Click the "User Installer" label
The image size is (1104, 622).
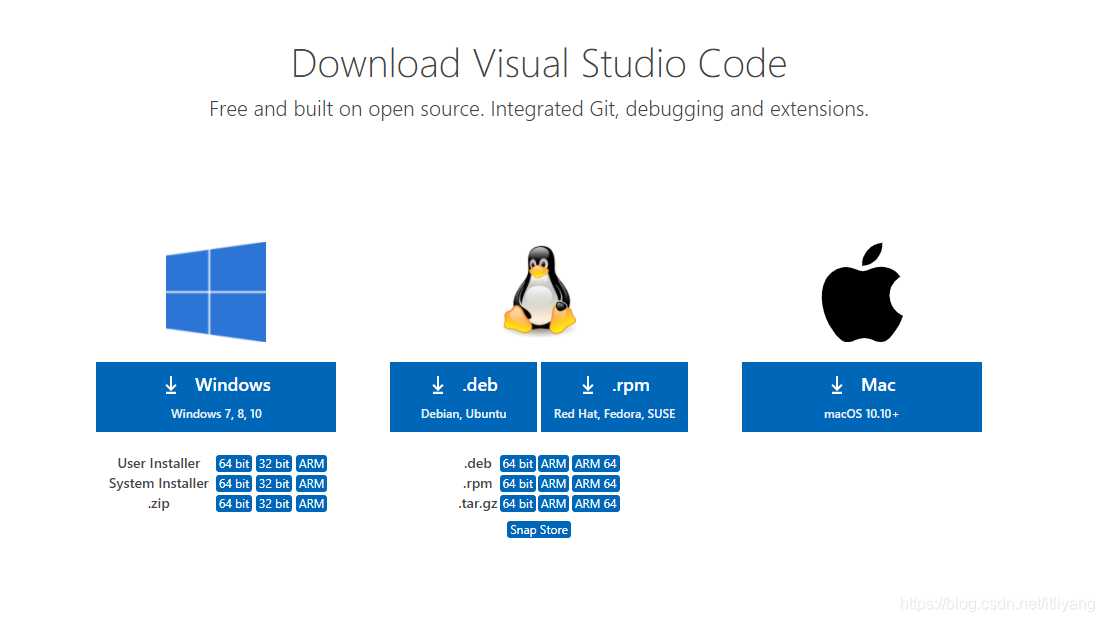[x=158, y=464]
